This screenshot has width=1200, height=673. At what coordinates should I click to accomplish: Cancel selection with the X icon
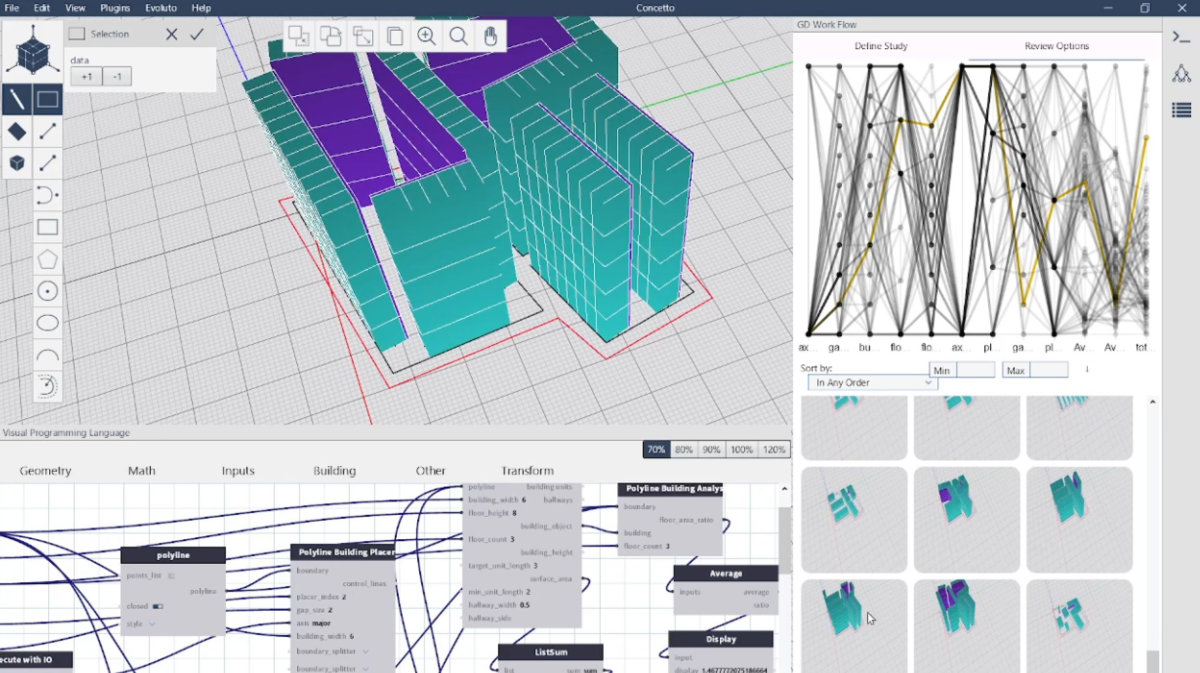tap(172, 34)
